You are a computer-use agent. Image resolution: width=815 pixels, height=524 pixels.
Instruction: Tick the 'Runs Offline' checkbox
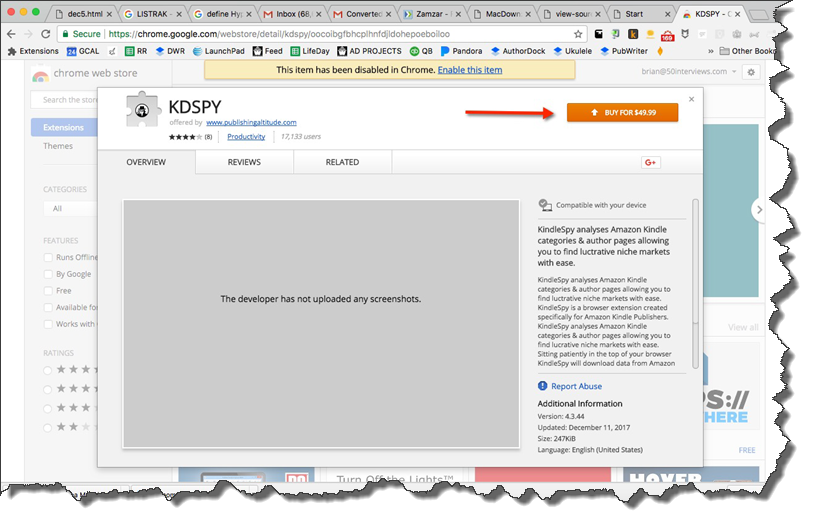pyautogui.click(x=48, y=257)
